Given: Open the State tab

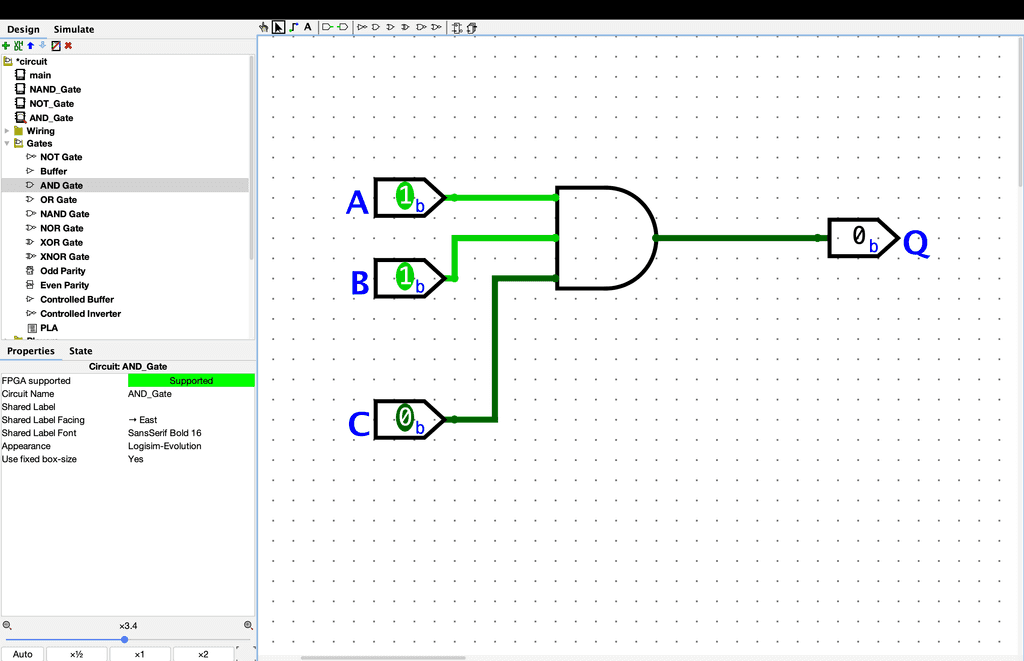Looking at the screenshot, I should [x=80, y=351].
